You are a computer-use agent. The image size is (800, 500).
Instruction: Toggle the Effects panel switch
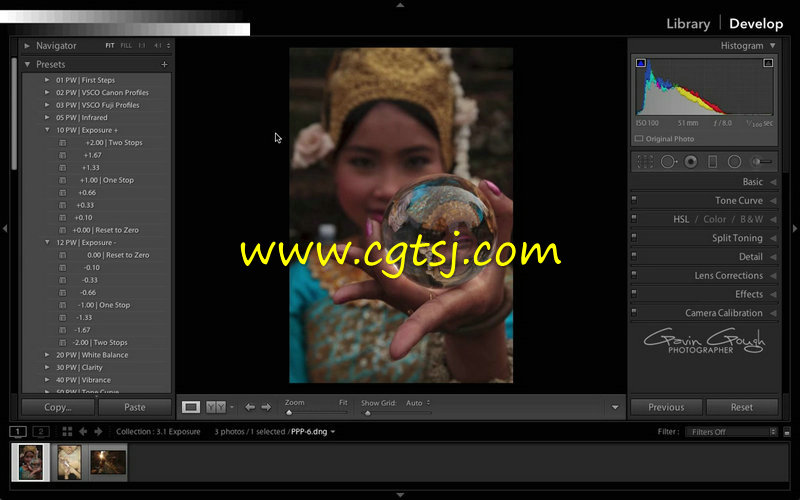click(634, 294)
